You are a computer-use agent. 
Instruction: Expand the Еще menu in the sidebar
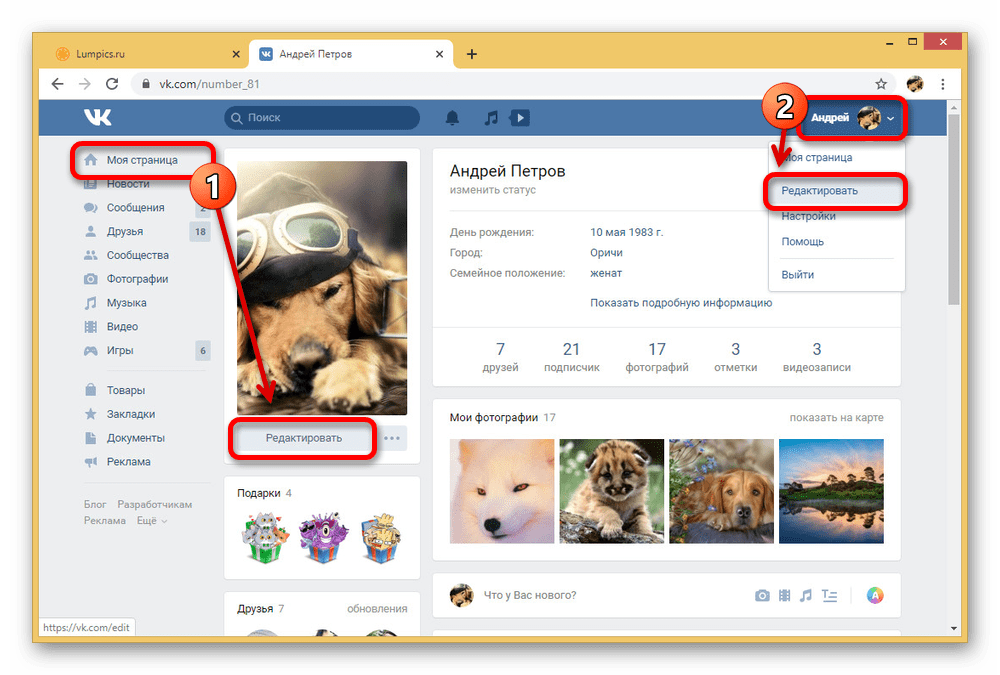click(x=146, y=520)
